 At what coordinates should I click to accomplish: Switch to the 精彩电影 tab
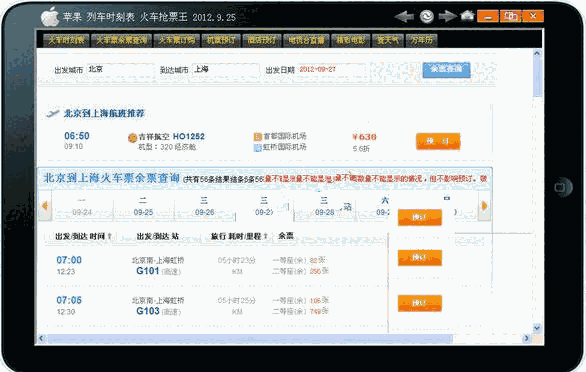point(350,40)
